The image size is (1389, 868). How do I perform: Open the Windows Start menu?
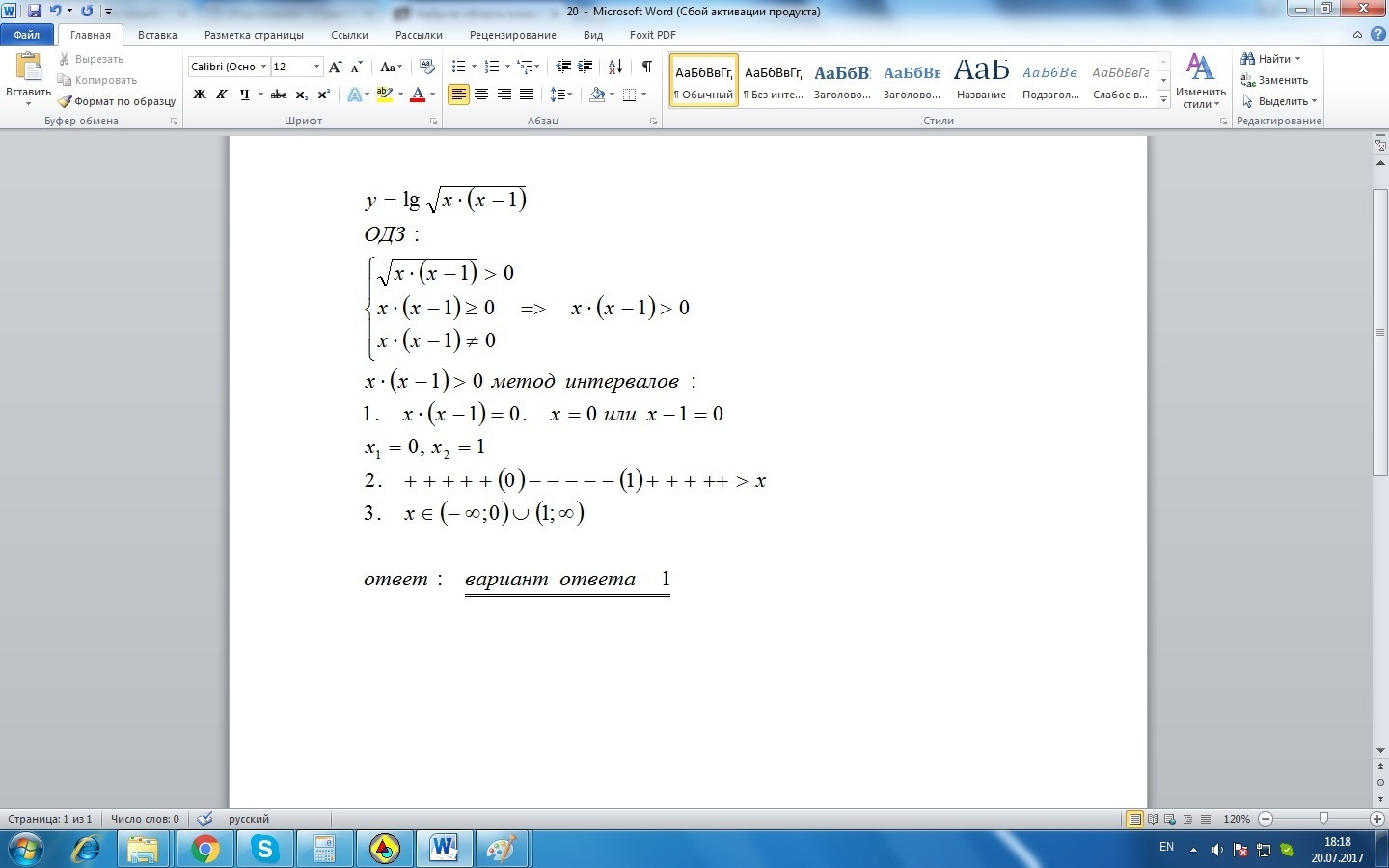[26, 850]
